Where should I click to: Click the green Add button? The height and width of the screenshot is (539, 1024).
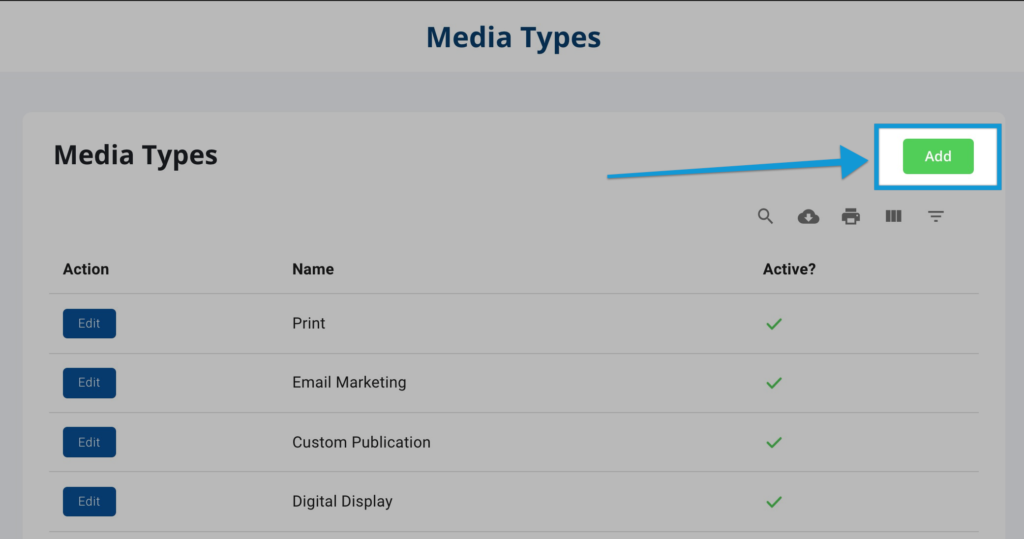click(938, 156)
